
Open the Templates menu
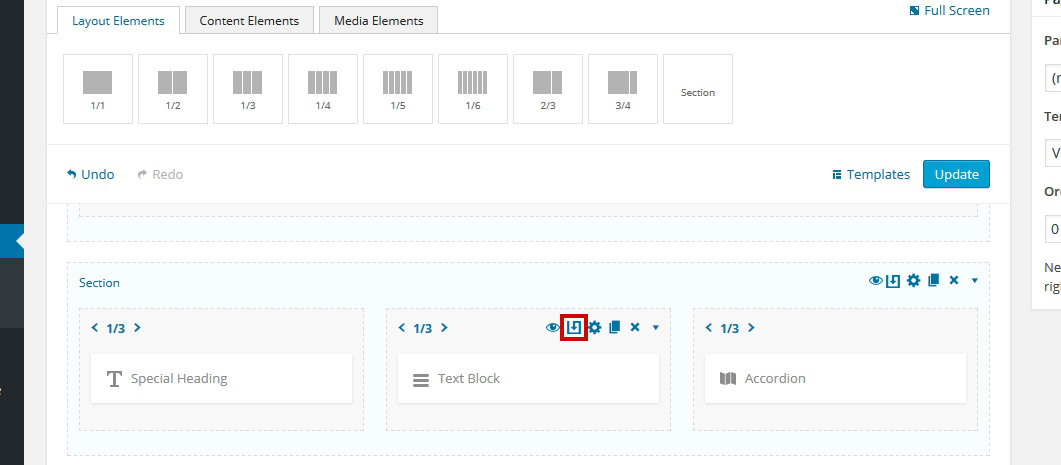871,175
